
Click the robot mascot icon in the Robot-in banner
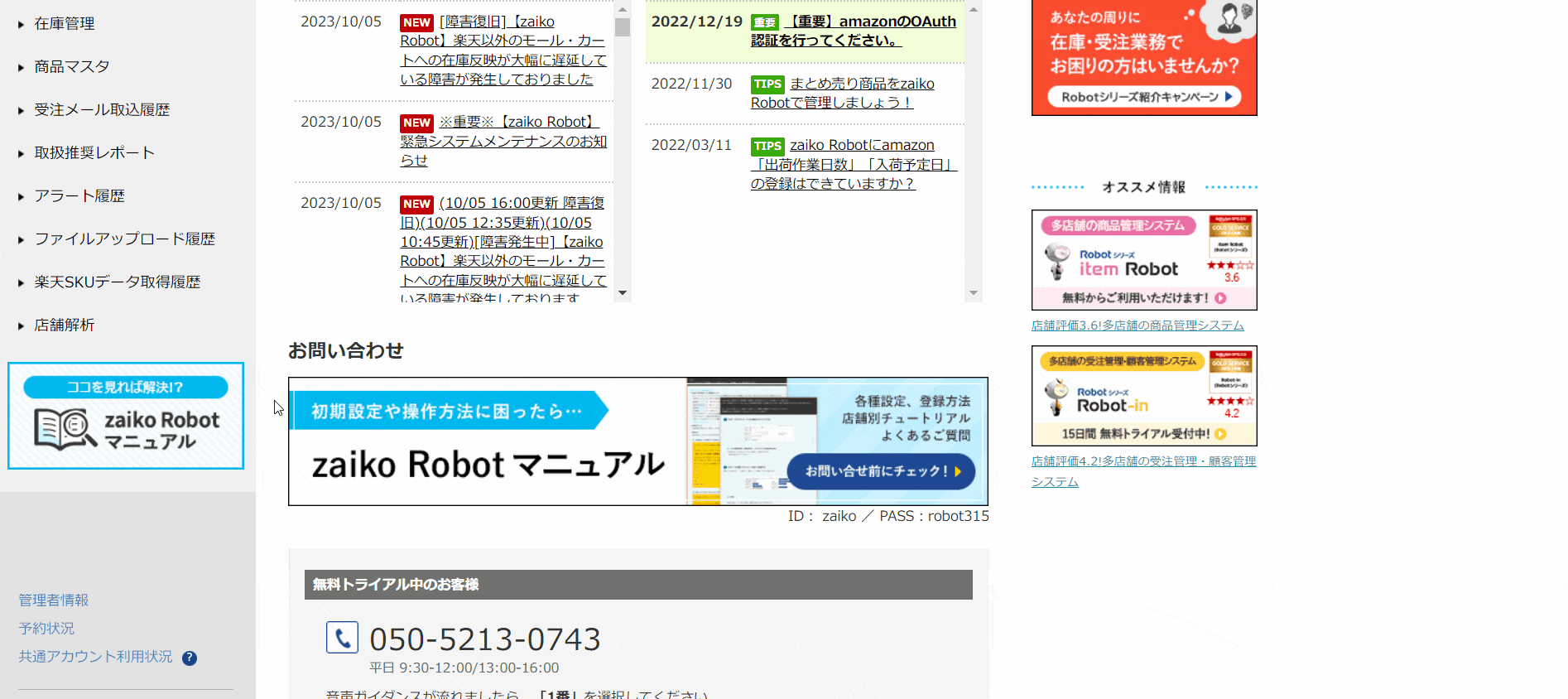tap(1056, 398)
